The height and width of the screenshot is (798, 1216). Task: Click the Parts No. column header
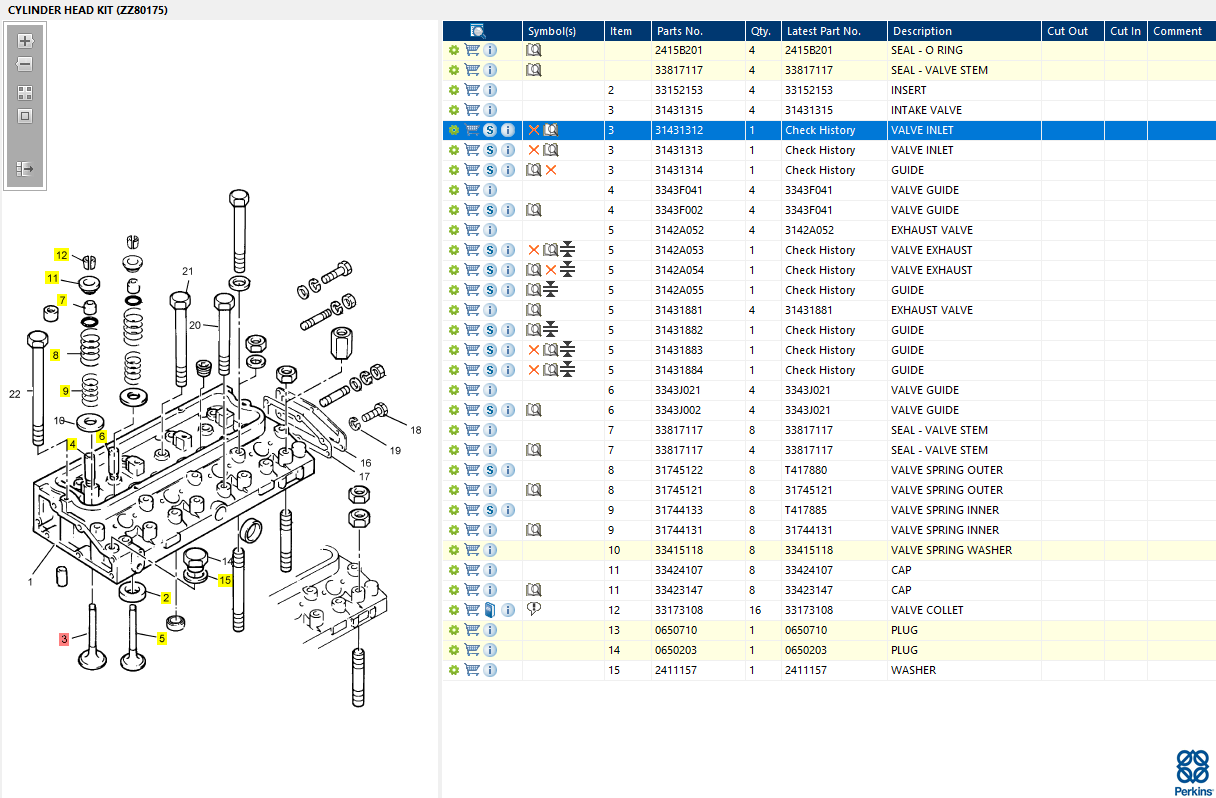point(679,31)
